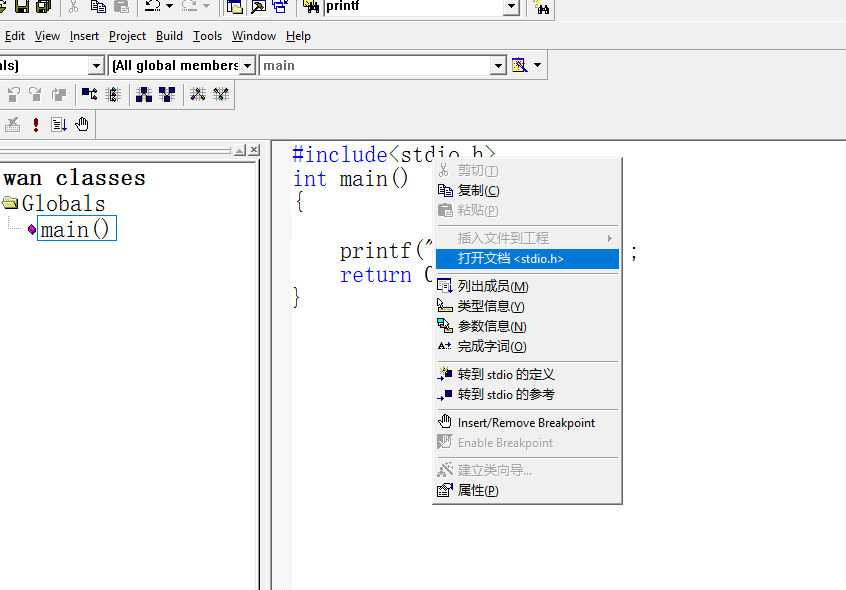Click the Undo arrow icon
This screenshot has height=590, width=846.
(x=152, y=7)
